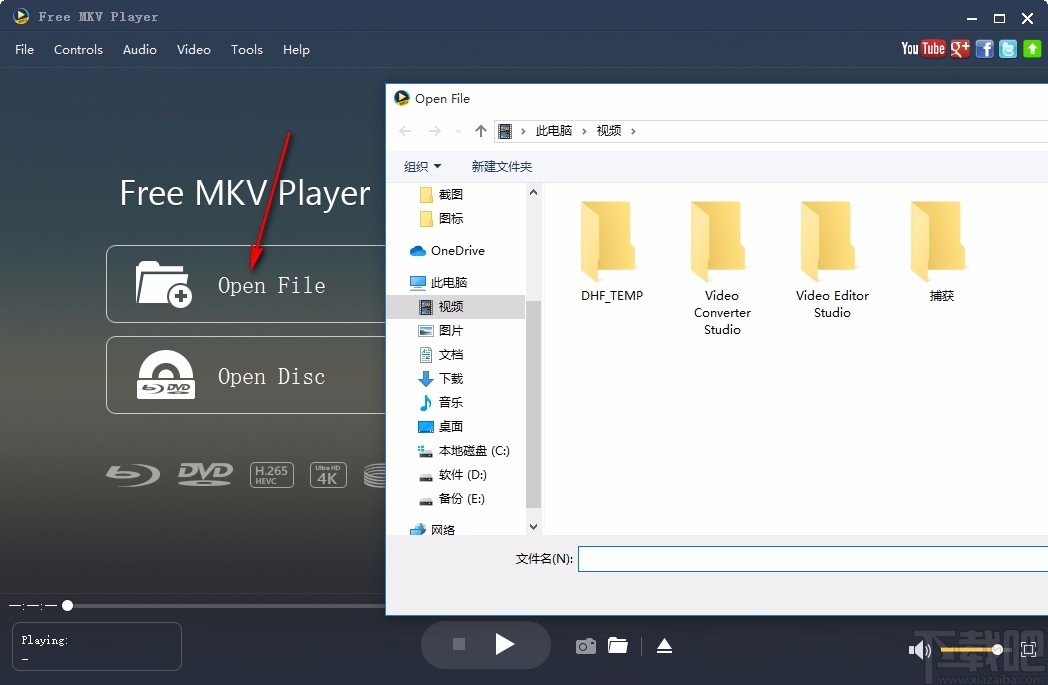The image size is (1048, 685).
Task: Select 文档 in navigation tree
Action: [x=440, y=355]
